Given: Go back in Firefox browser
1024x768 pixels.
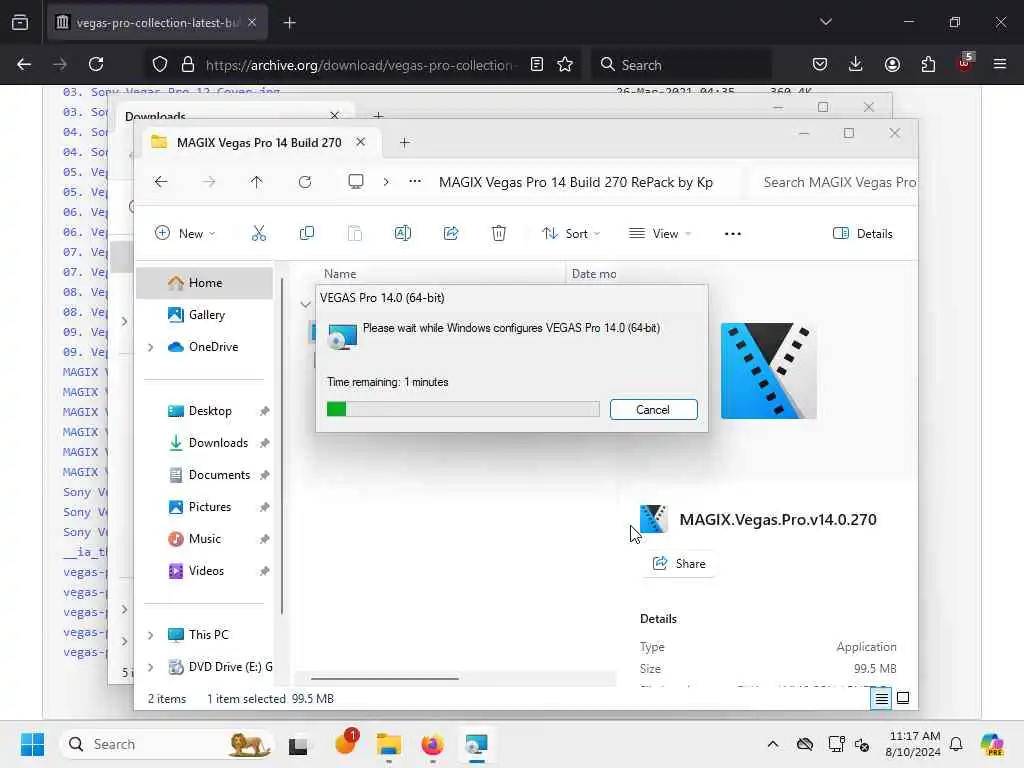Looking at the screenshot, I should pyautogui.click(x=24, y=64).
